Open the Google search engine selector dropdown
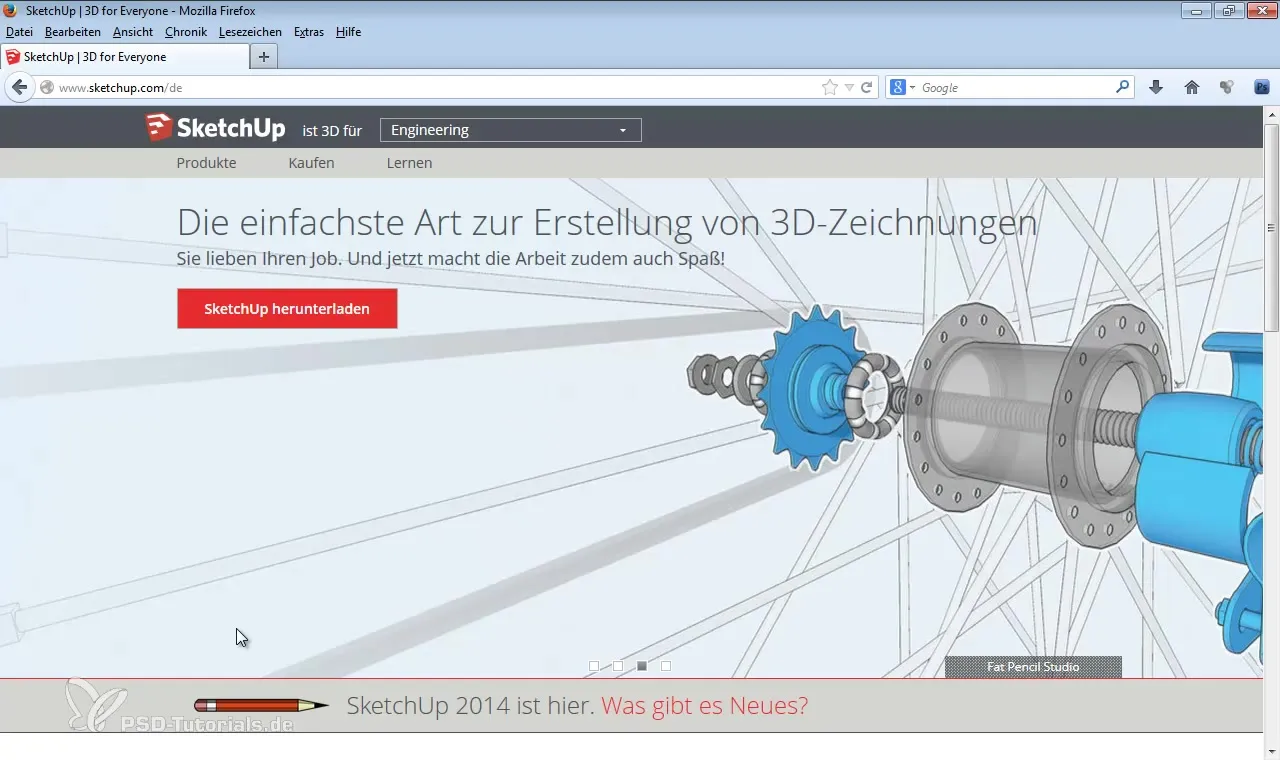This screenshot has height=760, width=1280. point(903,88)
